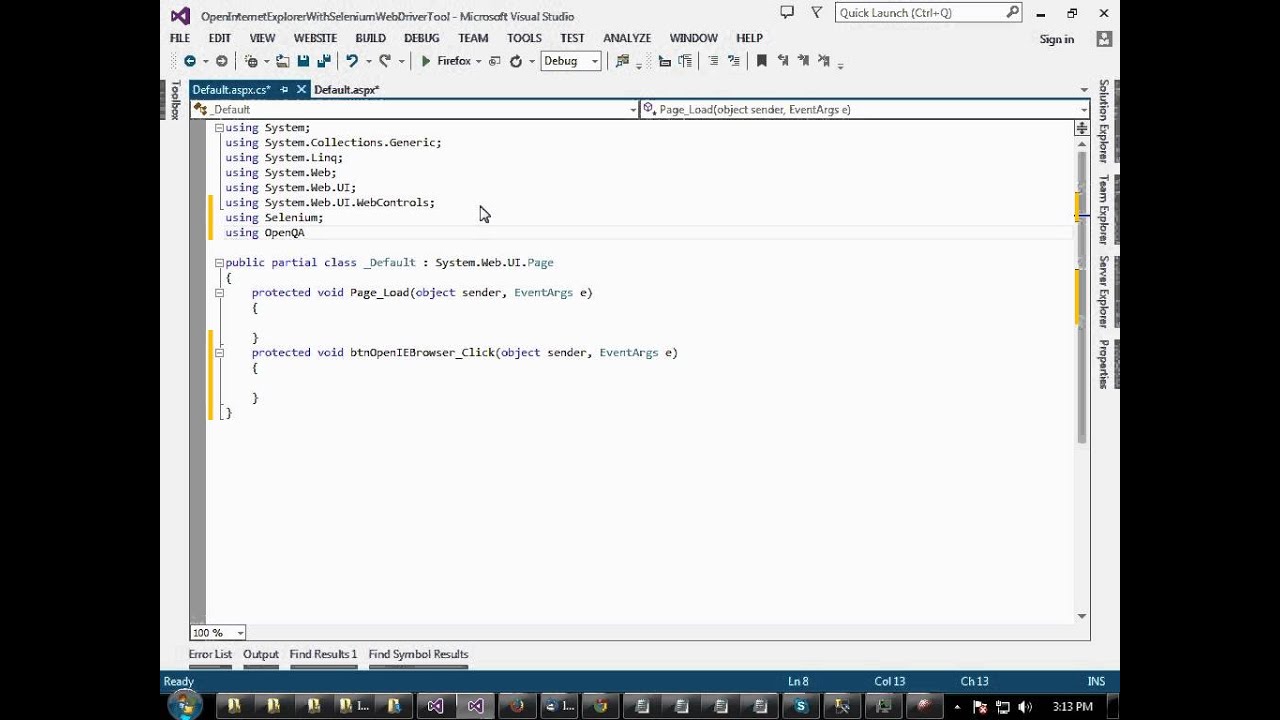Clear all bookmarks icon
This screenshot has width=1280, height=720.
824,61
